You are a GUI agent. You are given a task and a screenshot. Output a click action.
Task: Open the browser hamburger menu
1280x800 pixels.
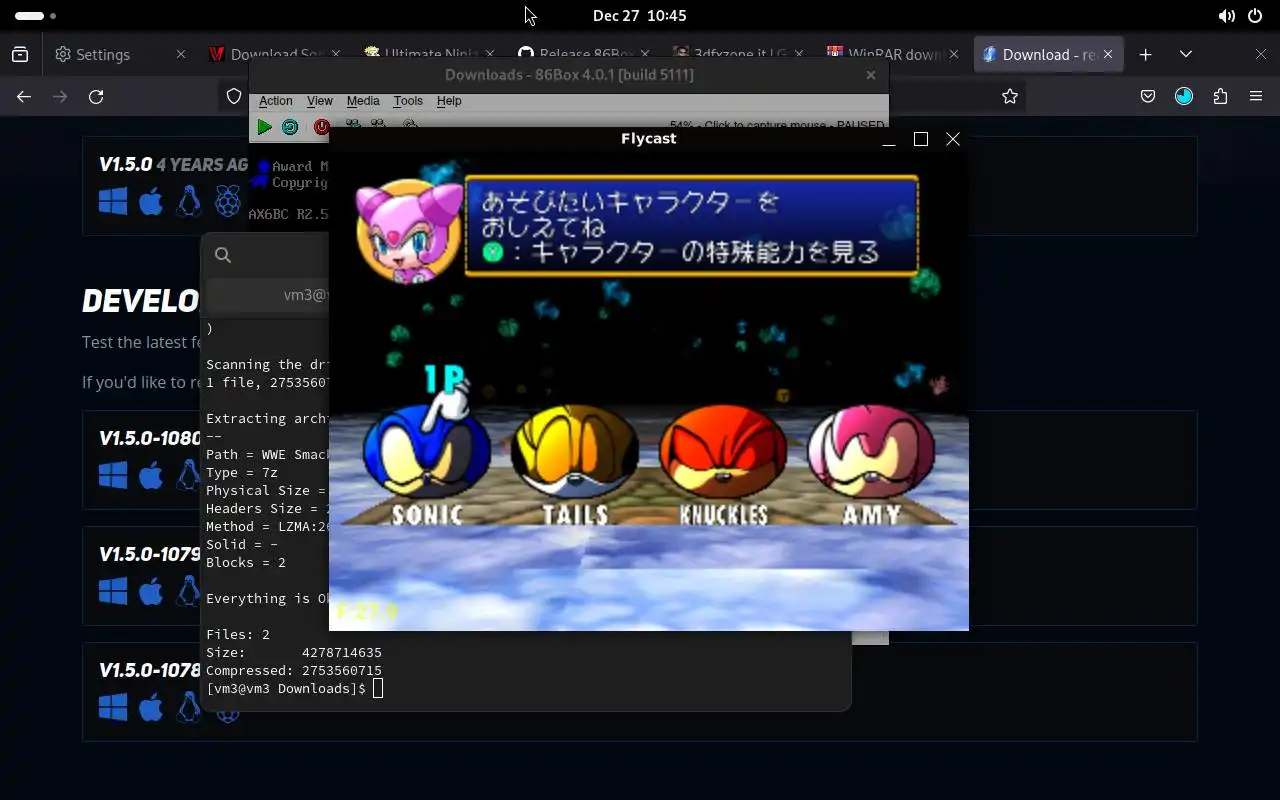point(1256,96)
